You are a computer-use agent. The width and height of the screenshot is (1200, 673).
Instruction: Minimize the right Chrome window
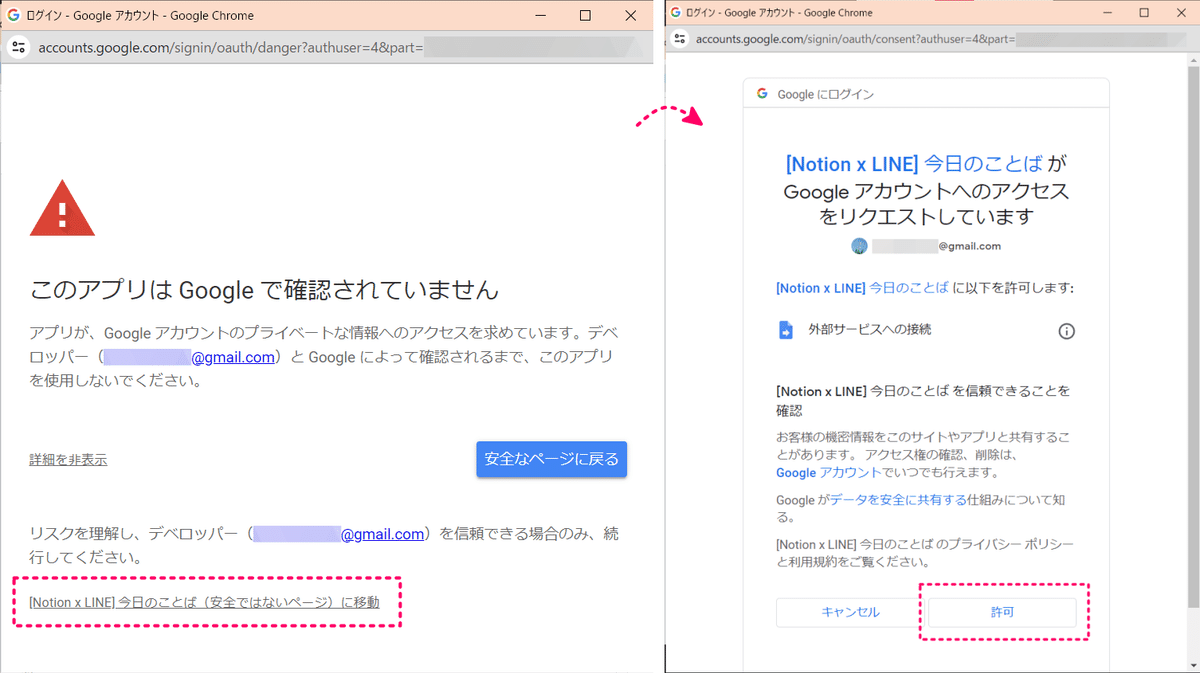(x=1107, y=13)
